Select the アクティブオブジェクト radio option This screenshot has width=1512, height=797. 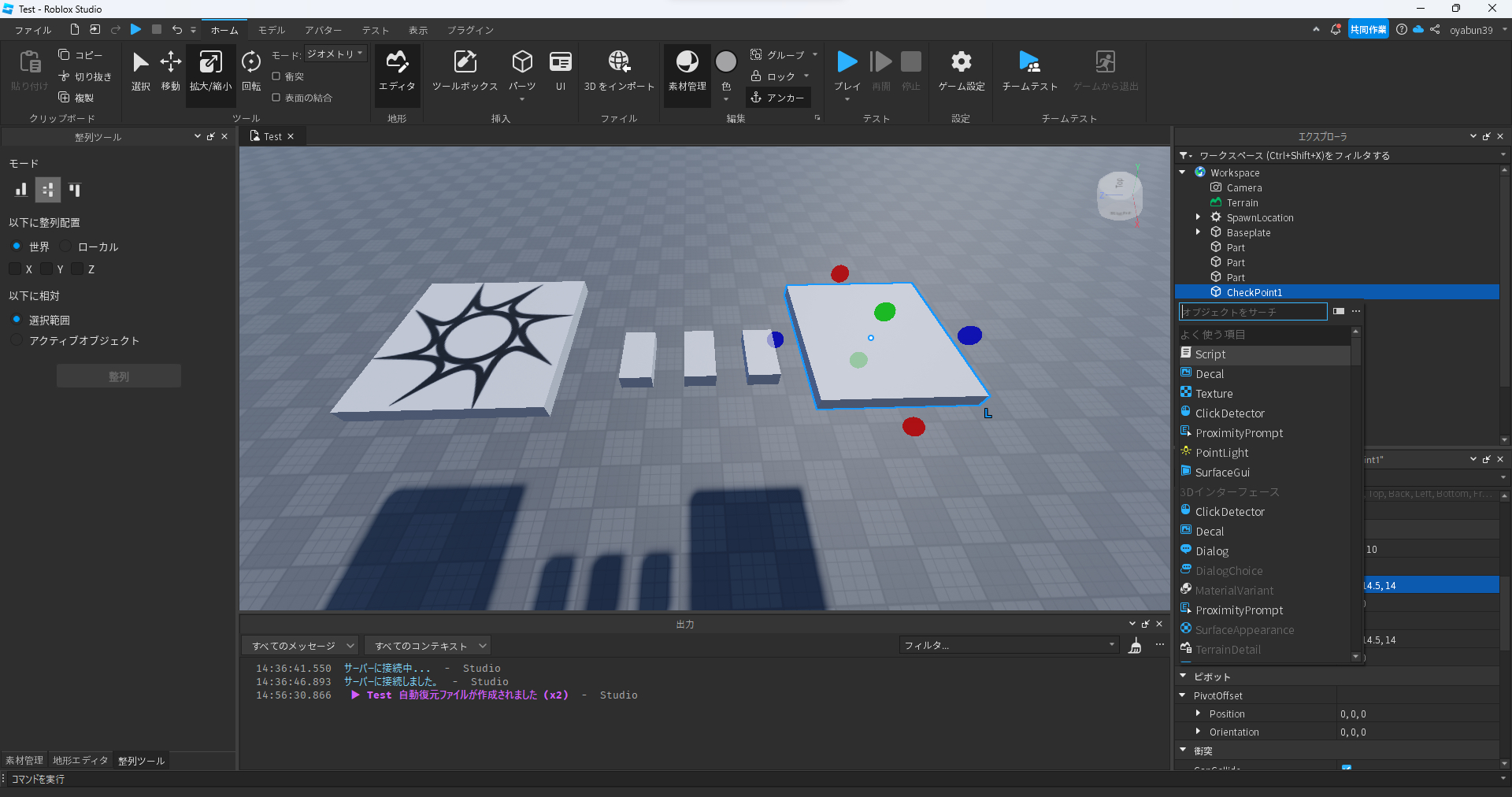coord(17,340)
